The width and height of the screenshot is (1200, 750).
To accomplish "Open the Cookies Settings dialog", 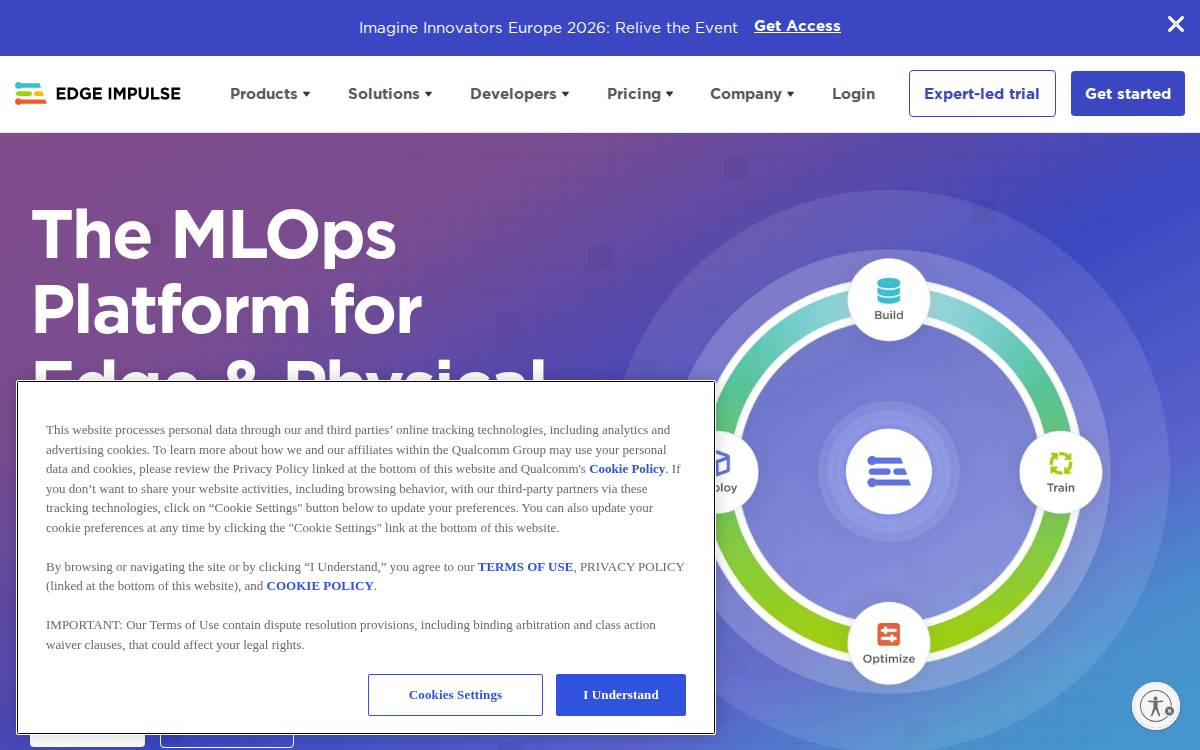I will (x=455, y=695).
